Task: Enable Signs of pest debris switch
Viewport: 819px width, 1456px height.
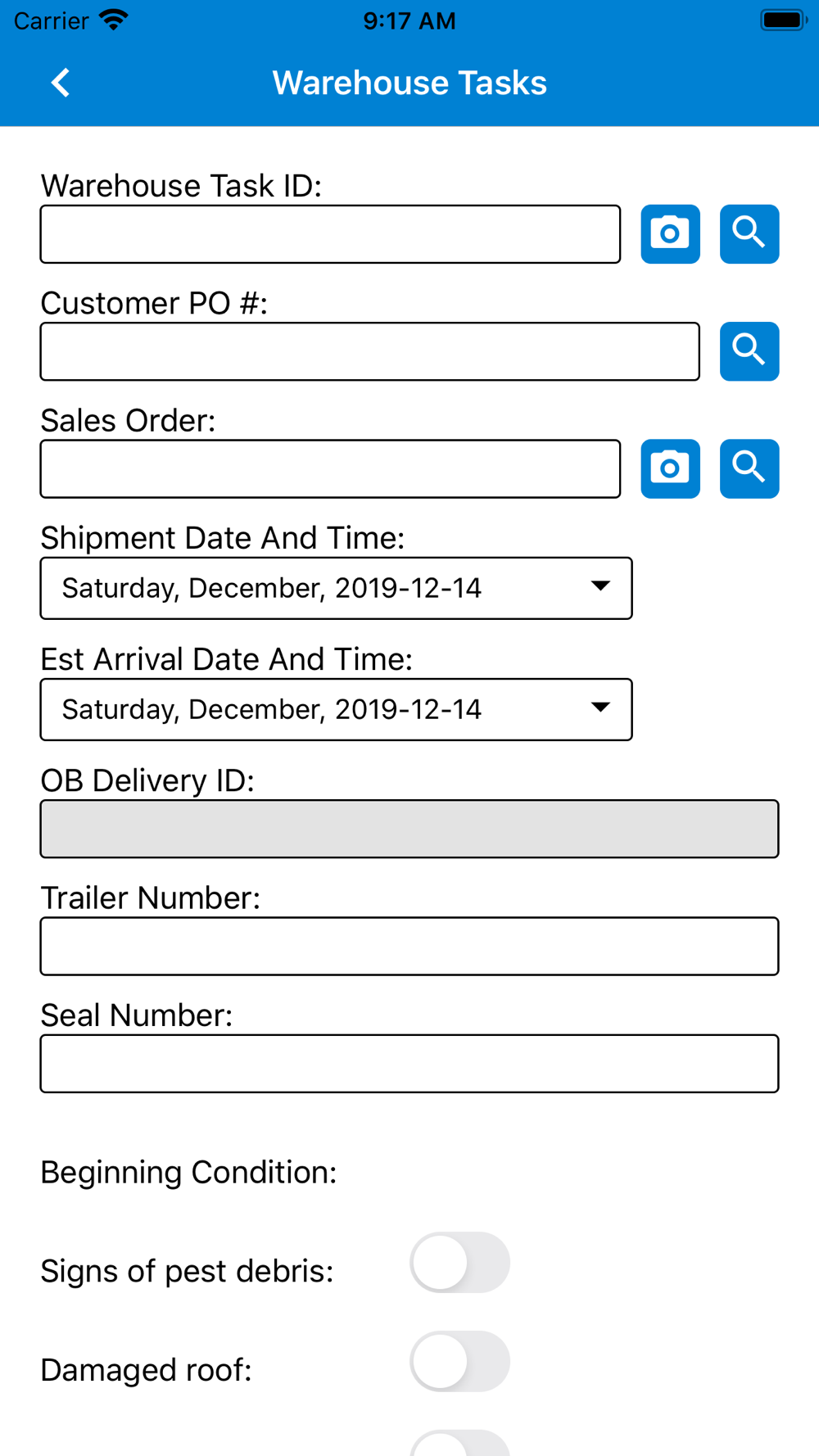Action: pyautogui.click(x=459, y=1262)
